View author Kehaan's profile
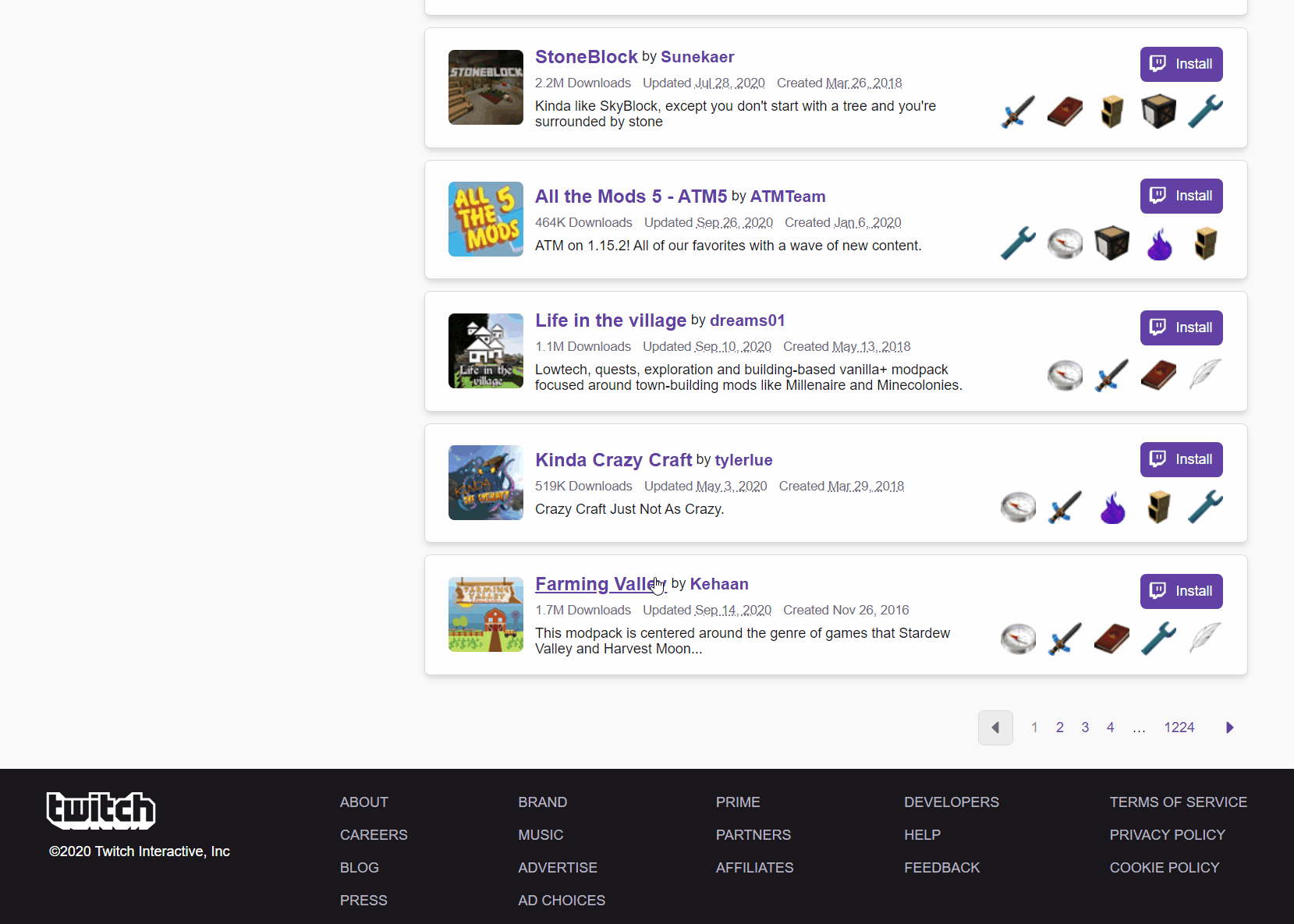 point(719,584)
